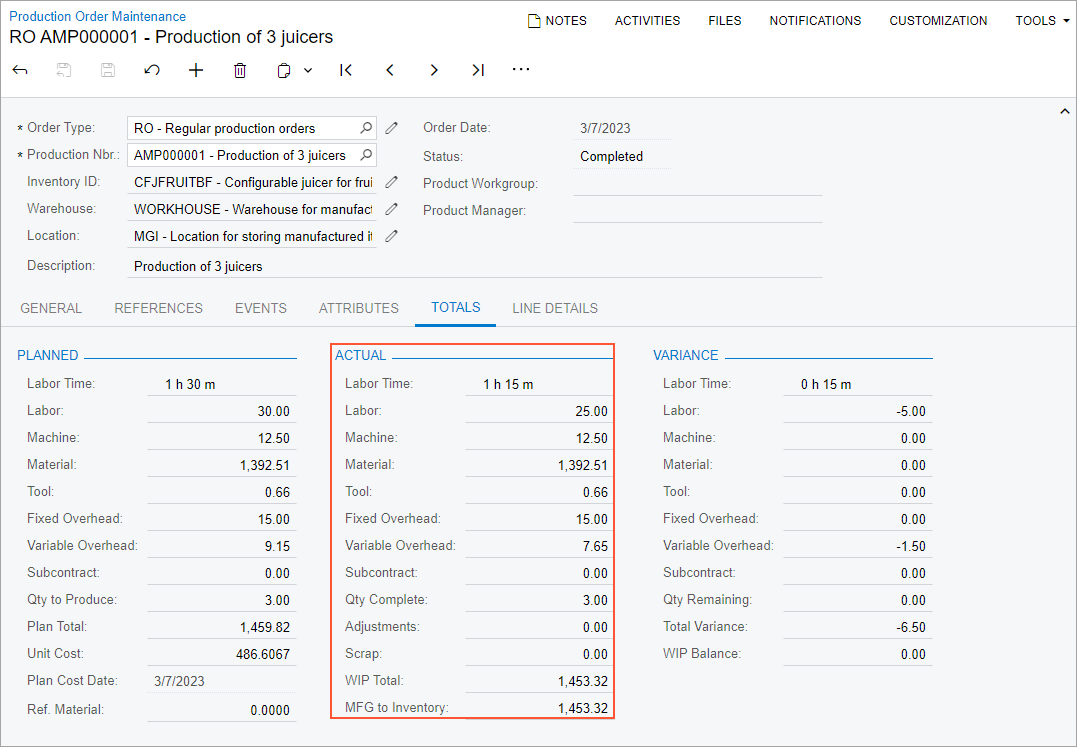Jump to the last record
The image size is (1077, 747).
pyautogui.click(x=478, y=70)
